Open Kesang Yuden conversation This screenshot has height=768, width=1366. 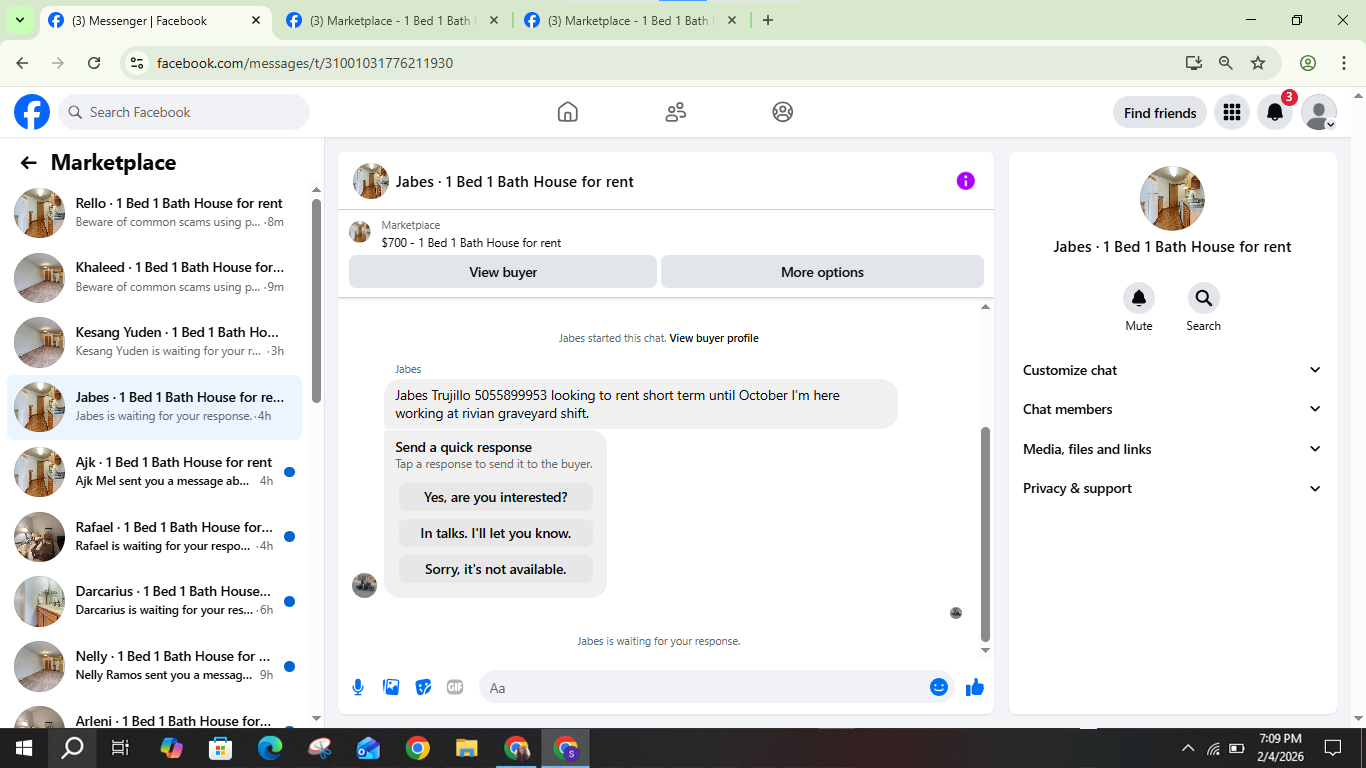(154, 342)
